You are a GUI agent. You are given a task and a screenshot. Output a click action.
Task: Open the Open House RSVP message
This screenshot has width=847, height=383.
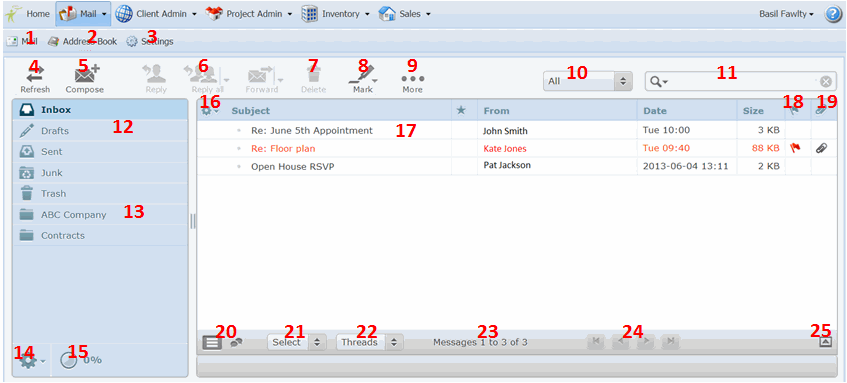[293, 167]
